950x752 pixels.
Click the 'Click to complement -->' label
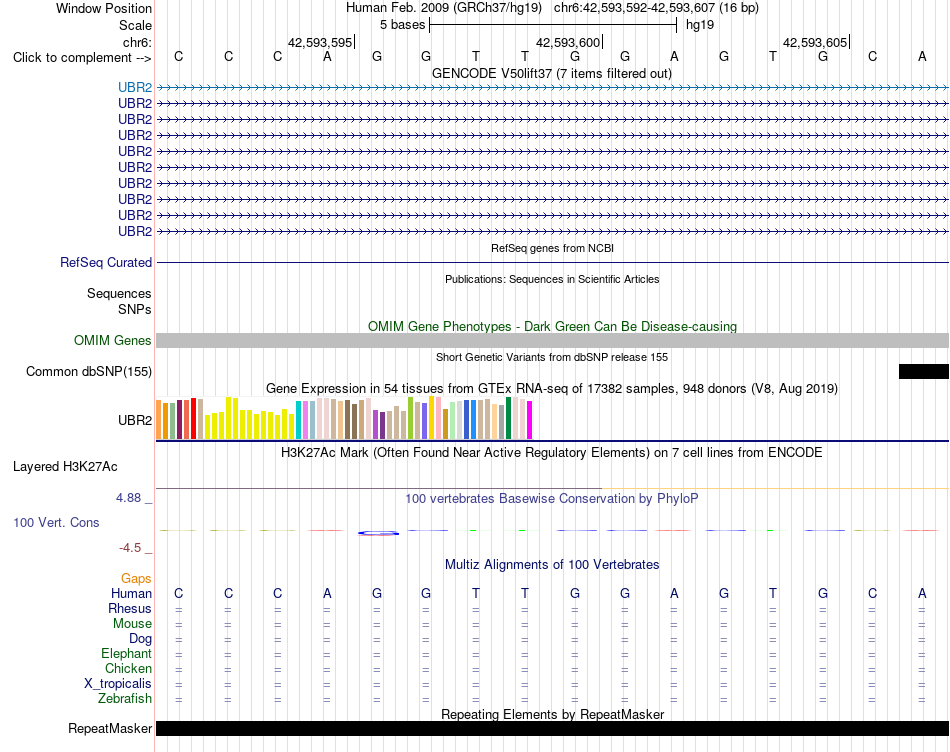click(x=82, y=58)
